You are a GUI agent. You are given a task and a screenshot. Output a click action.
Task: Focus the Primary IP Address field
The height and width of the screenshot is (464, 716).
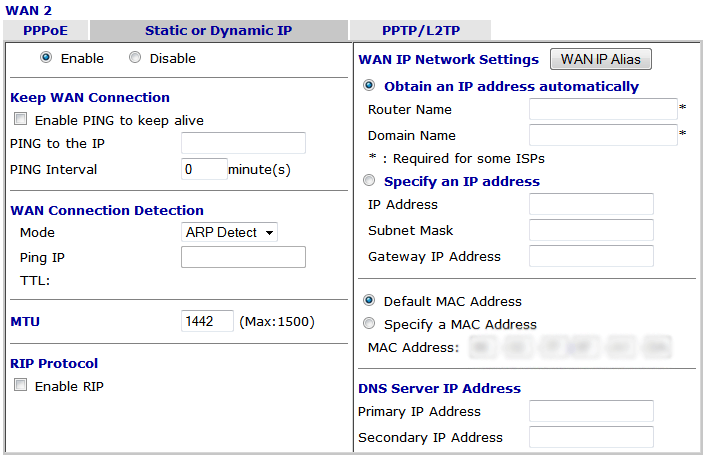[x=591, y=411]
